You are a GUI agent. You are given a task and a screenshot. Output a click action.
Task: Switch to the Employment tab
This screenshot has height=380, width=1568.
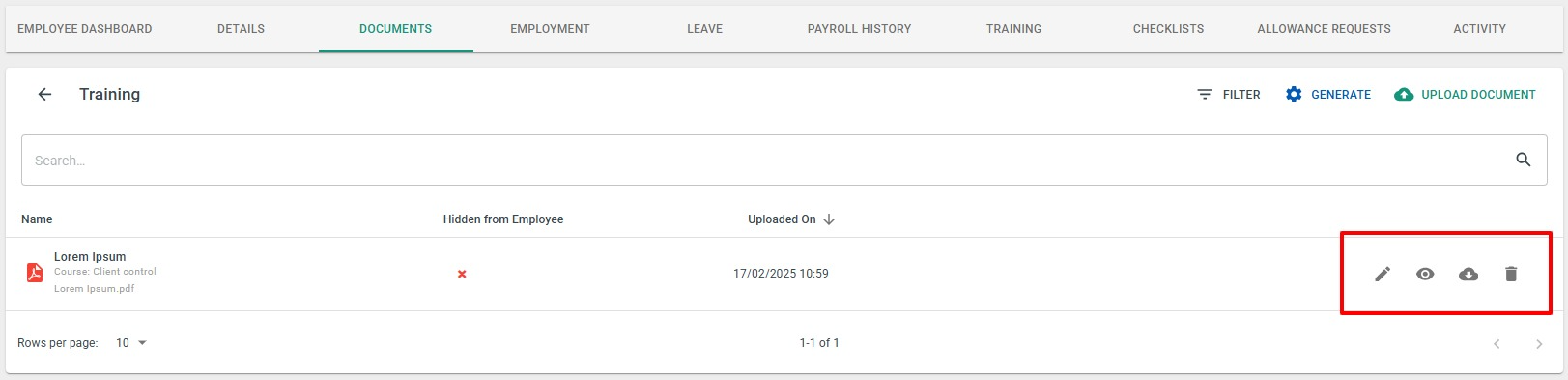click(x=550, y=29)
